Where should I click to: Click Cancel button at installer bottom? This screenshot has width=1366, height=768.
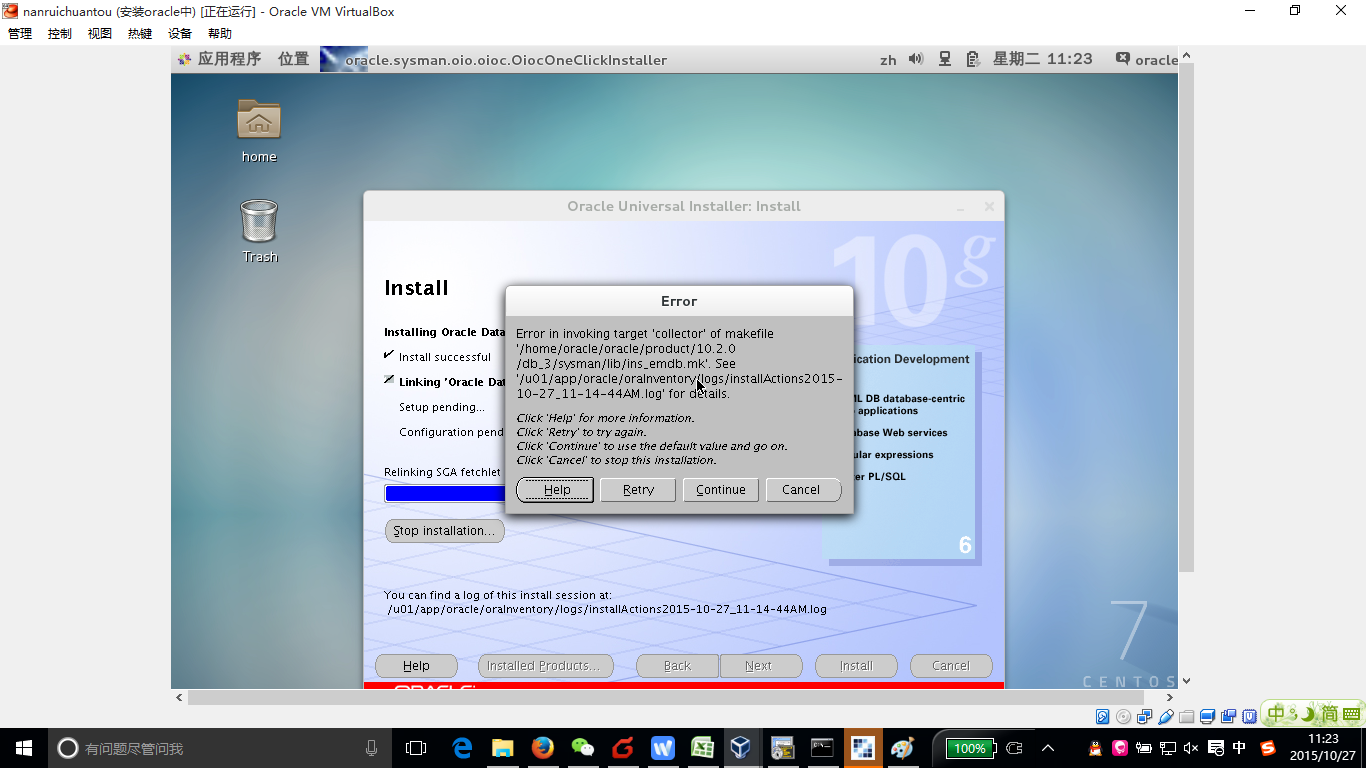tap(951, 666)
